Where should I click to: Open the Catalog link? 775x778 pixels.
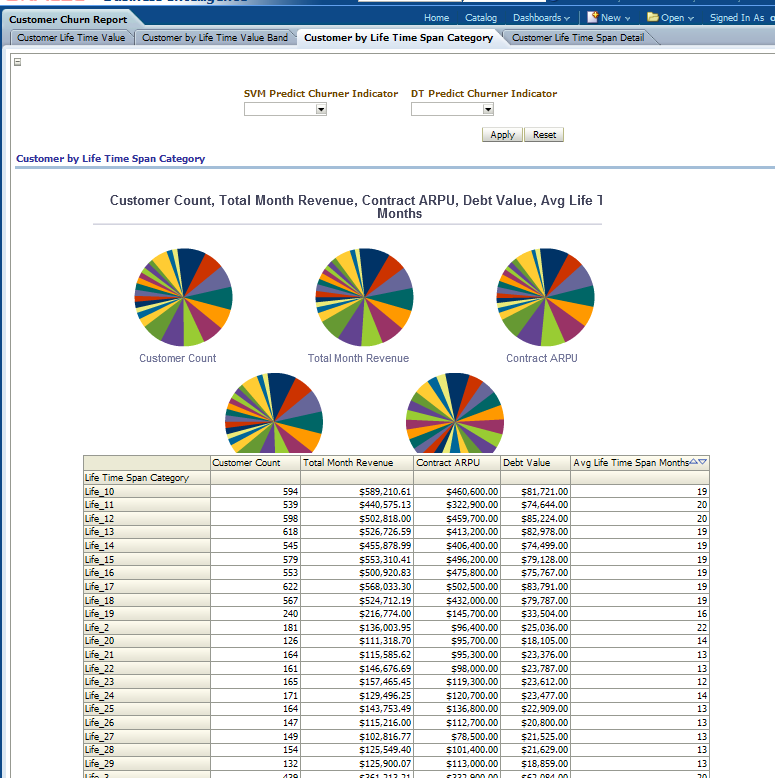pos(481,18)
